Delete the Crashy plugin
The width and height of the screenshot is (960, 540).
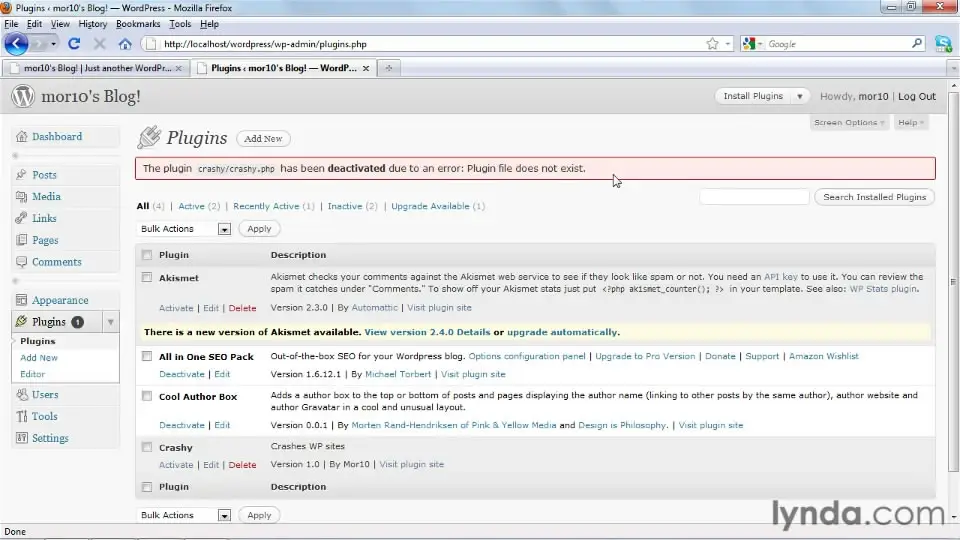242,465
